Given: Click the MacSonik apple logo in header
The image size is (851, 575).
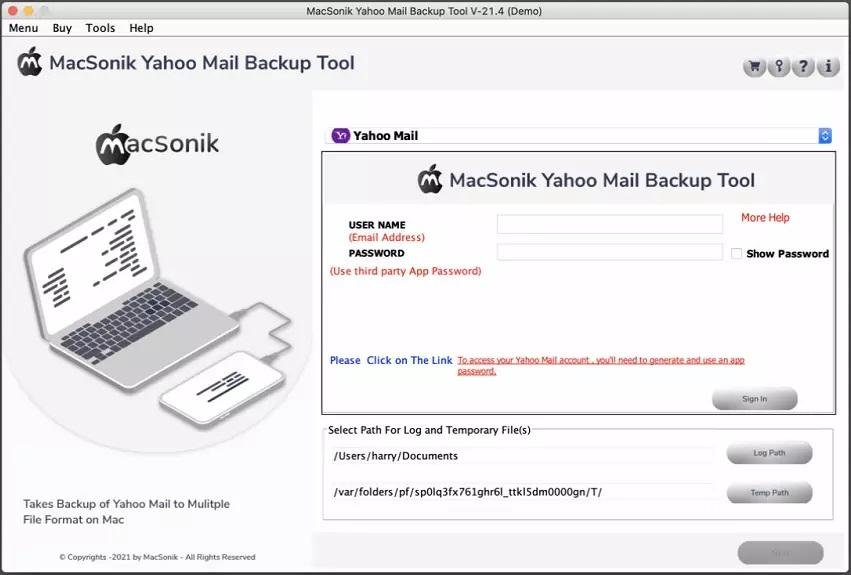Looking at the screenshot, I should tap(29, 62).
